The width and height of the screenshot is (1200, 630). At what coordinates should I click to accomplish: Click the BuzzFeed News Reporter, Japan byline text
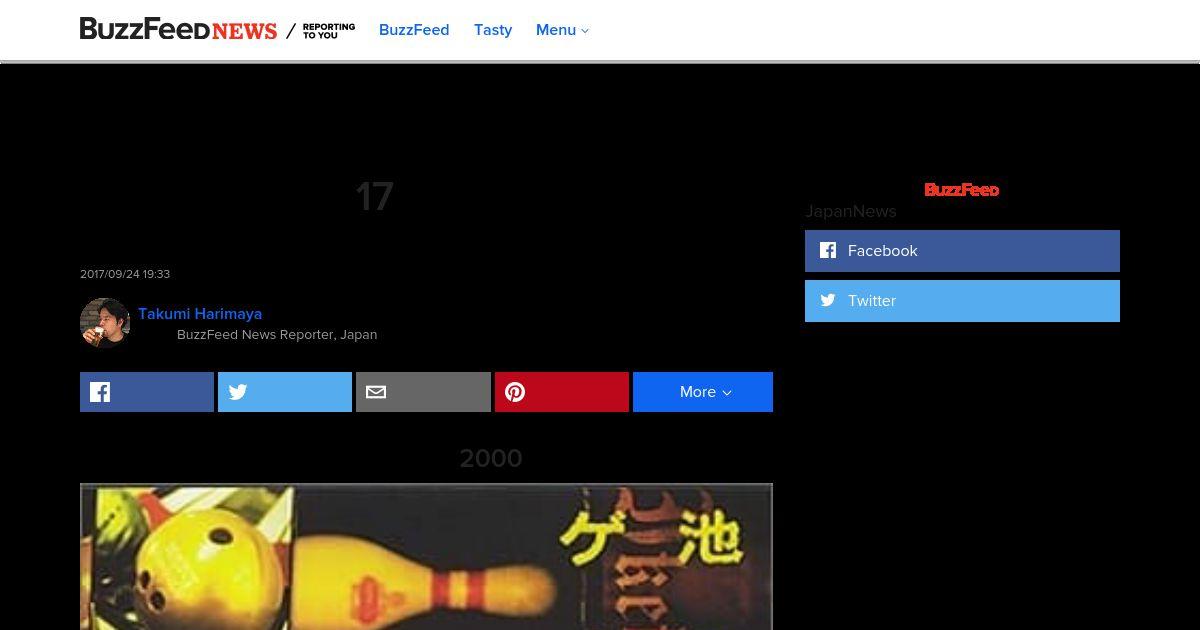point(277,334)
